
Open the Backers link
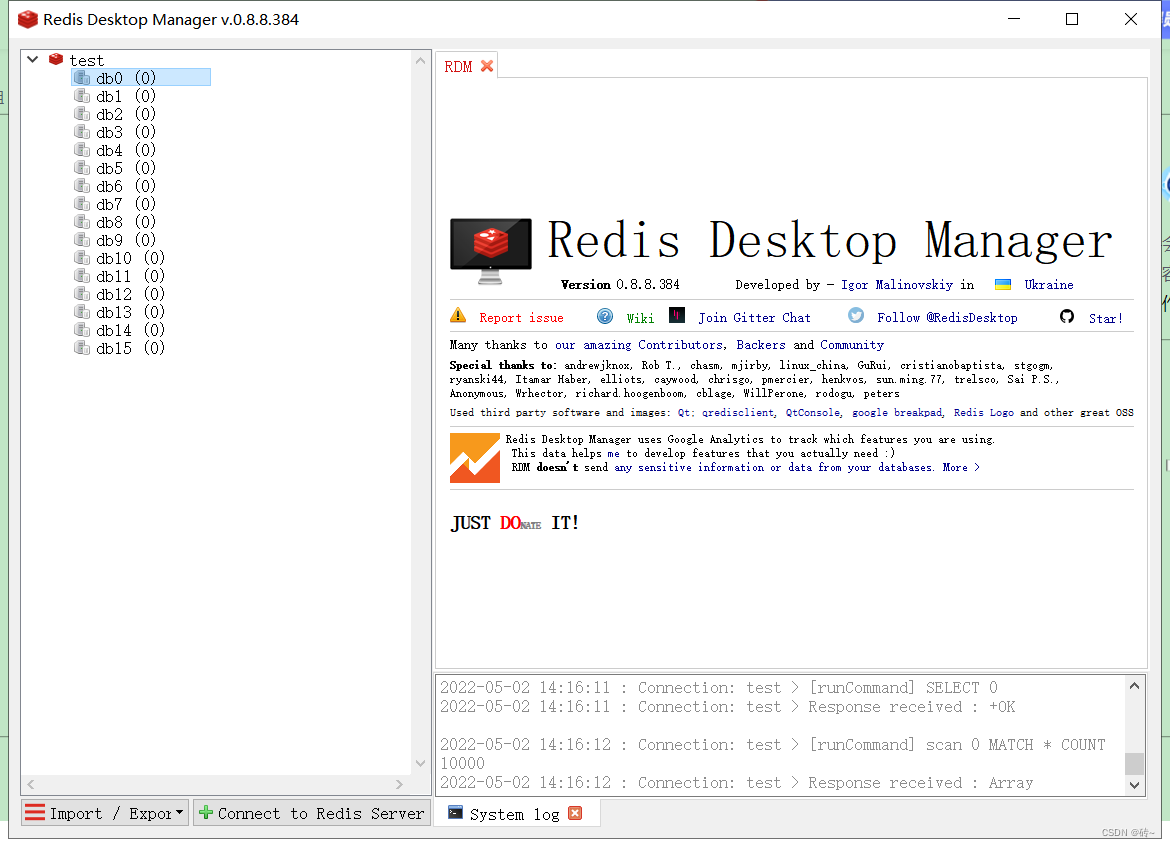click(761, 345)
